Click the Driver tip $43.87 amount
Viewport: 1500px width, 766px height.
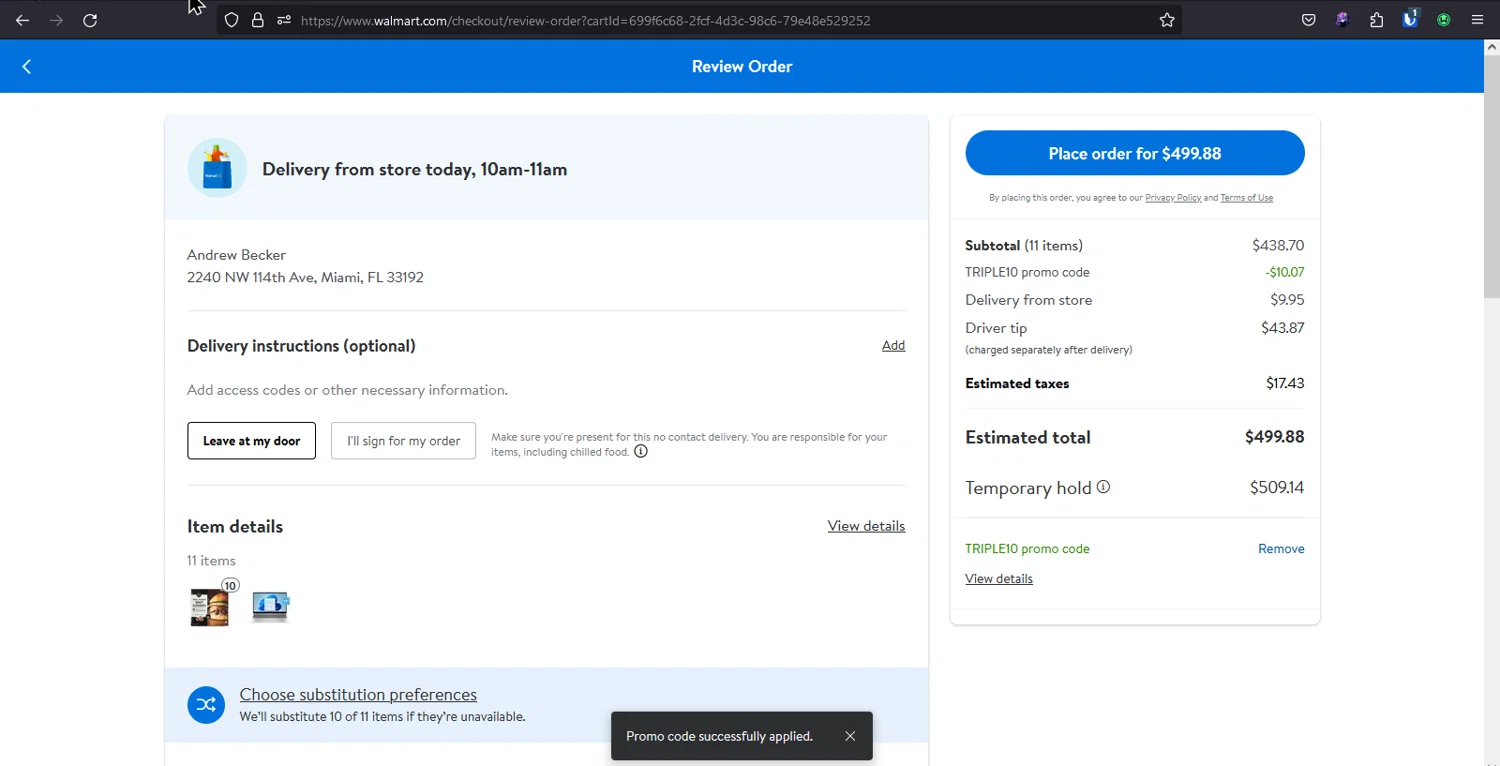tap(1282, 327)
